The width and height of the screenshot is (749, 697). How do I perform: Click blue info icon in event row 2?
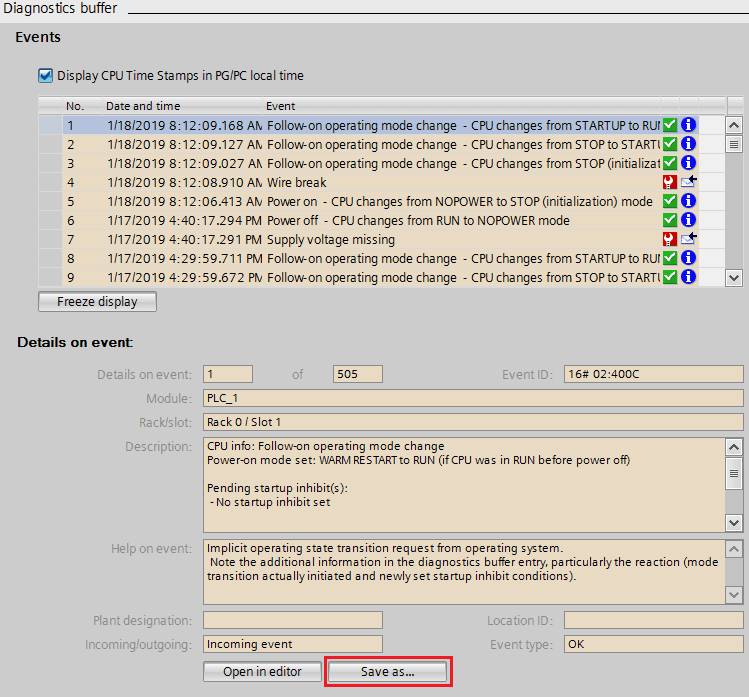pos(688,144)
